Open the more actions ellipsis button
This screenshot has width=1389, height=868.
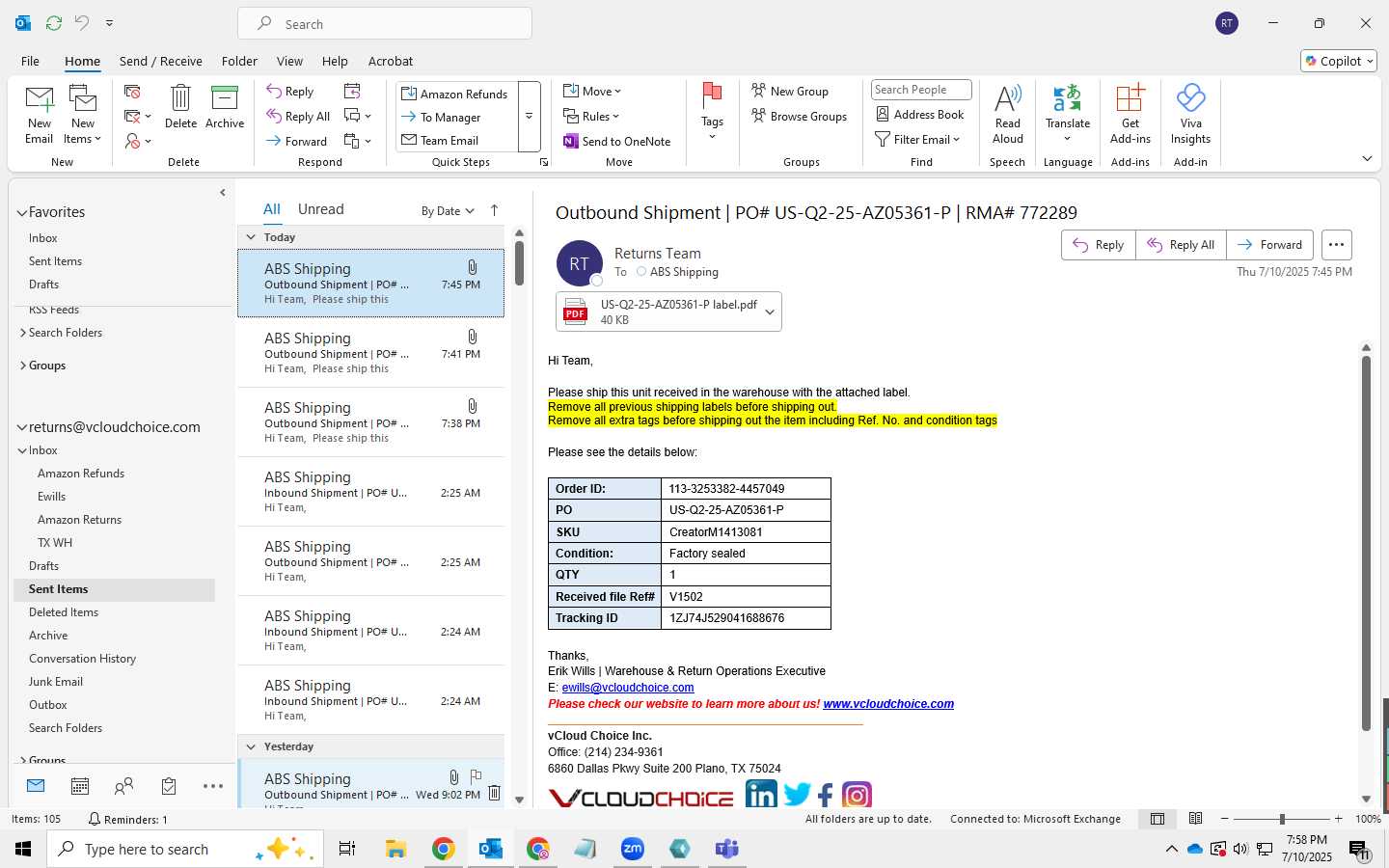click(1336, 245)
